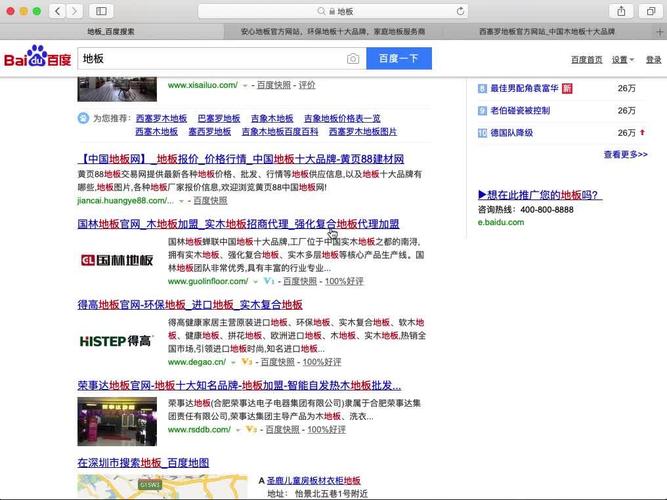Click rank 10 icon beside 德国队降级

(482, 133)
